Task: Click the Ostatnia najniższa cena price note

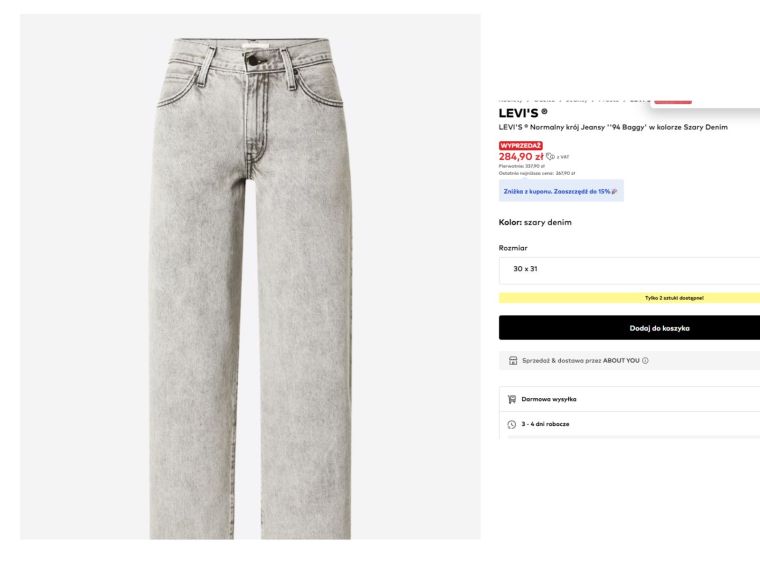Action: (x=537, y=173)
